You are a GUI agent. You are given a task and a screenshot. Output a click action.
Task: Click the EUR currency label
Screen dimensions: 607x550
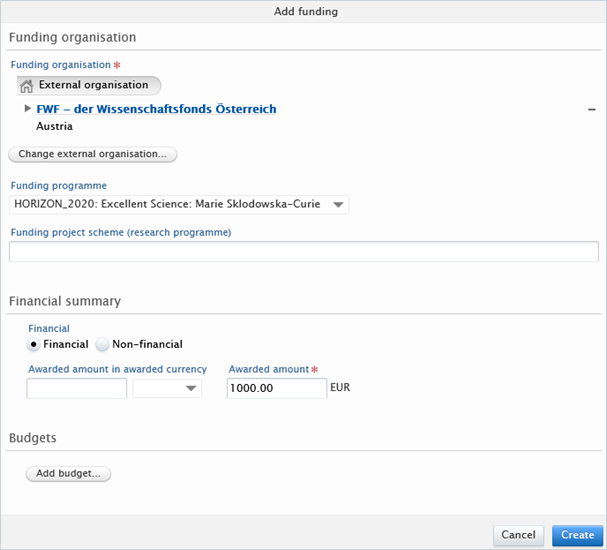(340, 387)
